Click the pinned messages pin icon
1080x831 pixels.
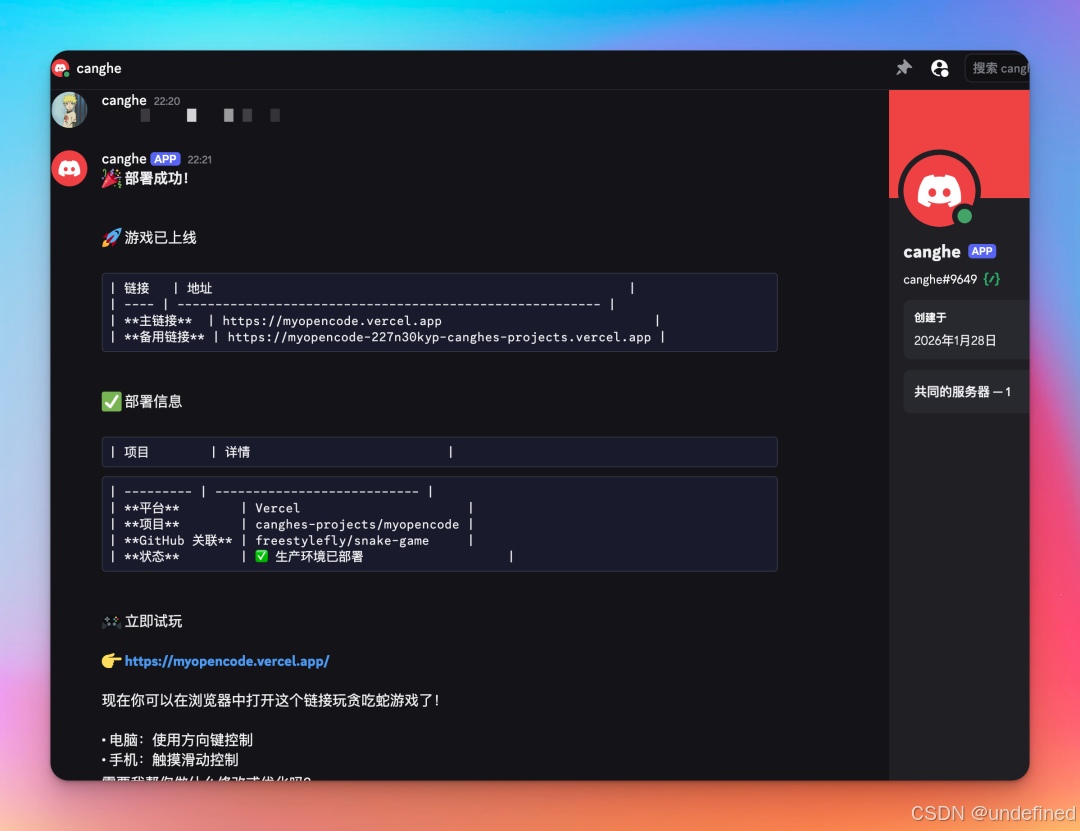(x=903, y=68)
